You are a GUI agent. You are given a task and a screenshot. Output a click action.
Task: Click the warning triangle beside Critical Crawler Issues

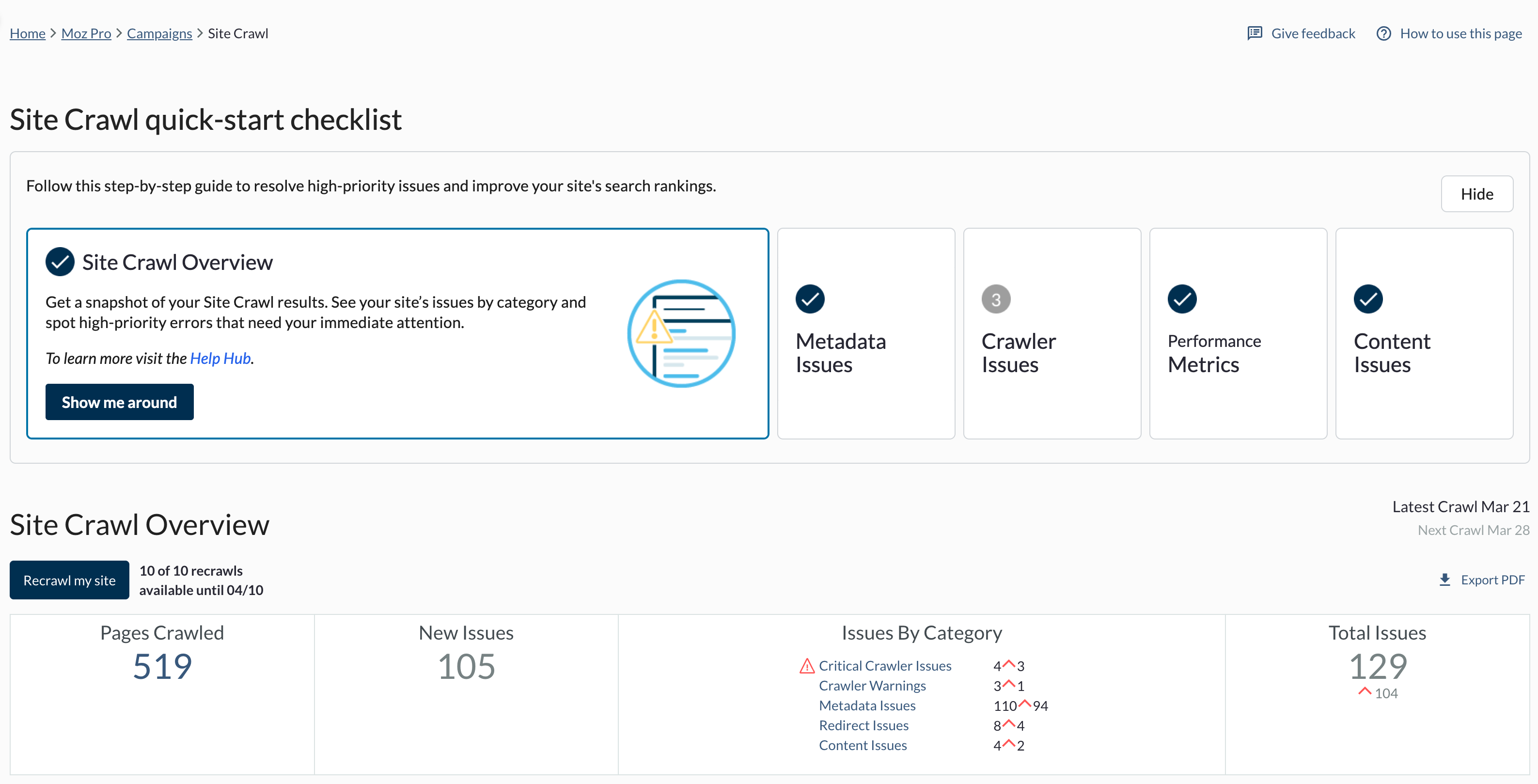coord(807,665)
